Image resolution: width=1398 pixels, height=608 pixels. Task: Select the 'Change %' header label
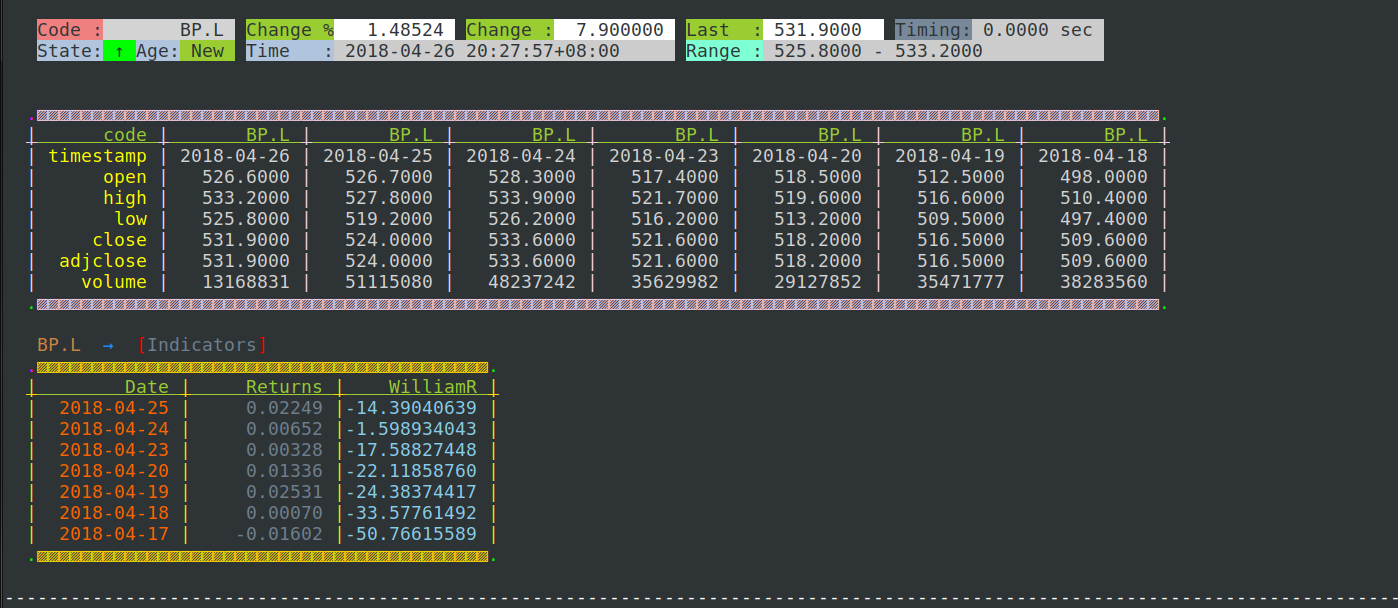coord(290,30)
